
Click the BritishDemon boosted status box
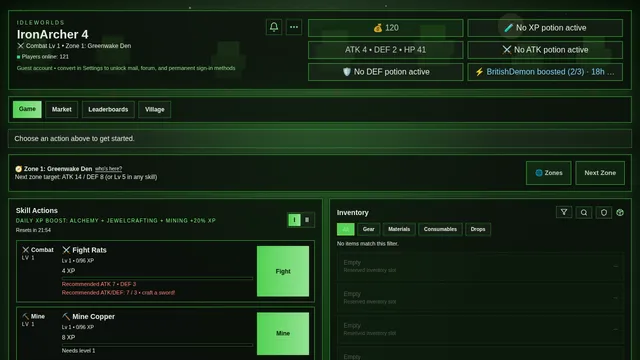click(x=545, y=72)
